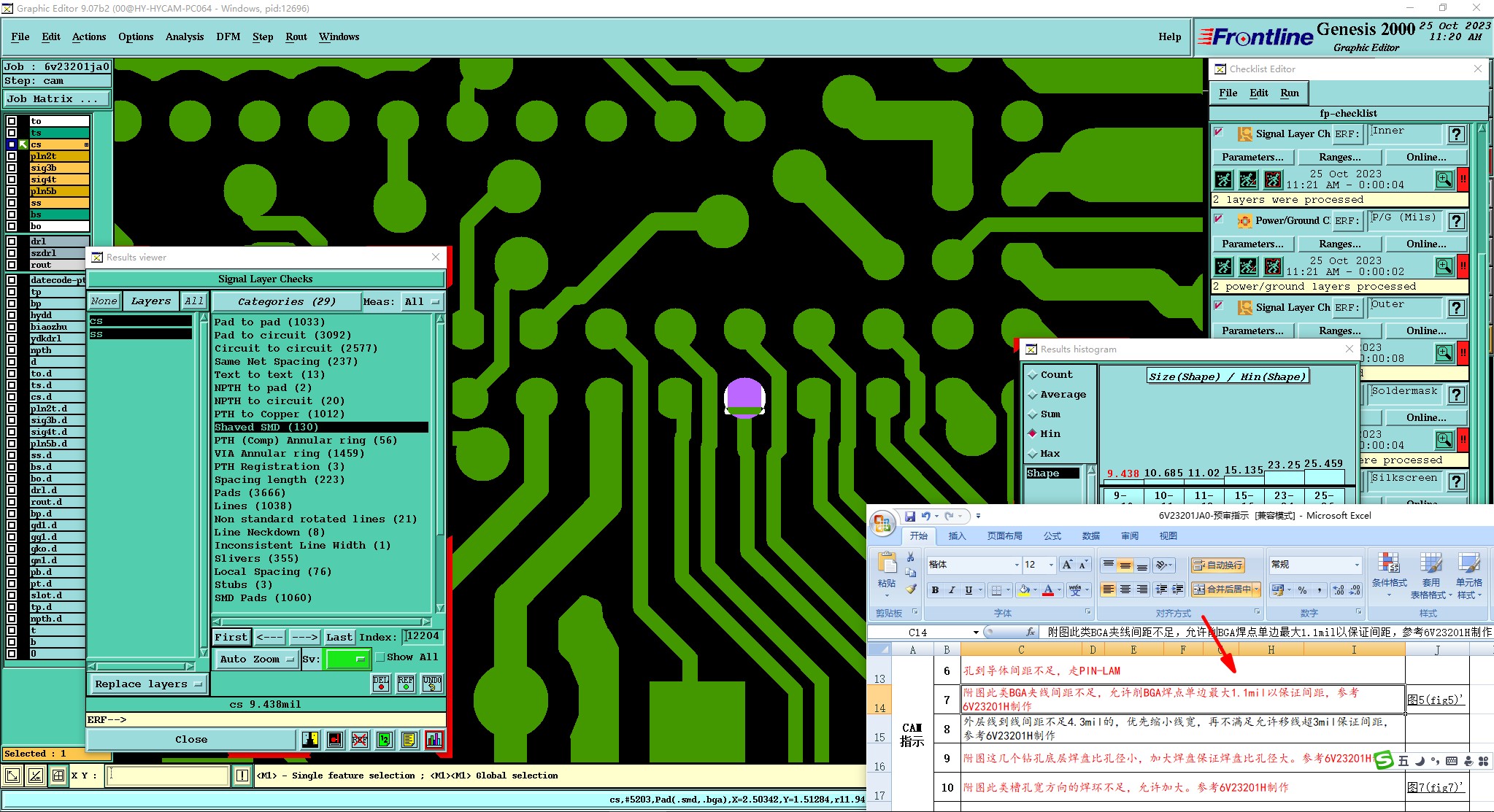This screenshot has height=812, width=1494.
Task: Jump to the Last result
Action: (339, 638)
